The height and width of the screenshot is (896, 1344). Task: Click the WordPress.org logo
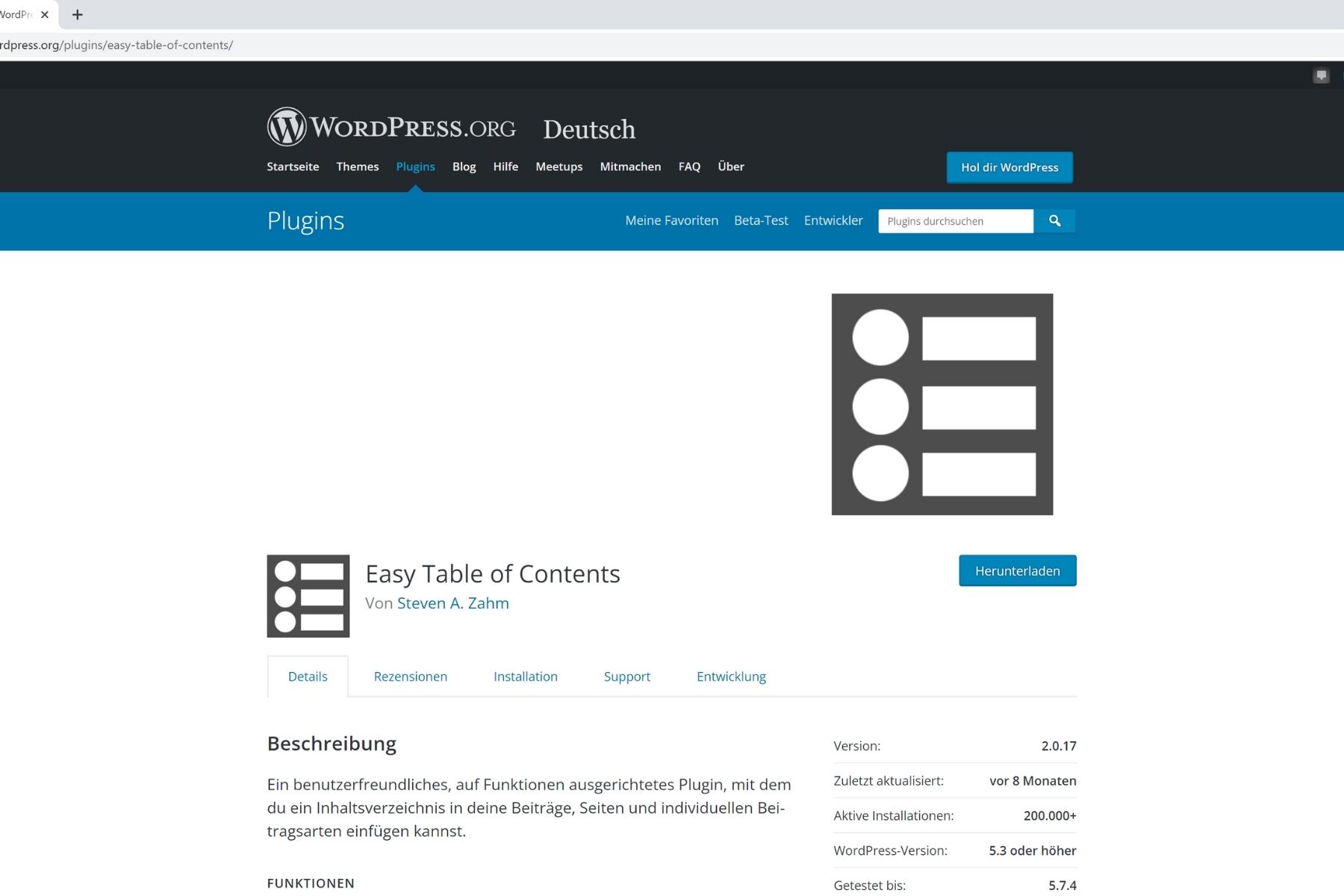pyautogui.click(x=391, y=127)
